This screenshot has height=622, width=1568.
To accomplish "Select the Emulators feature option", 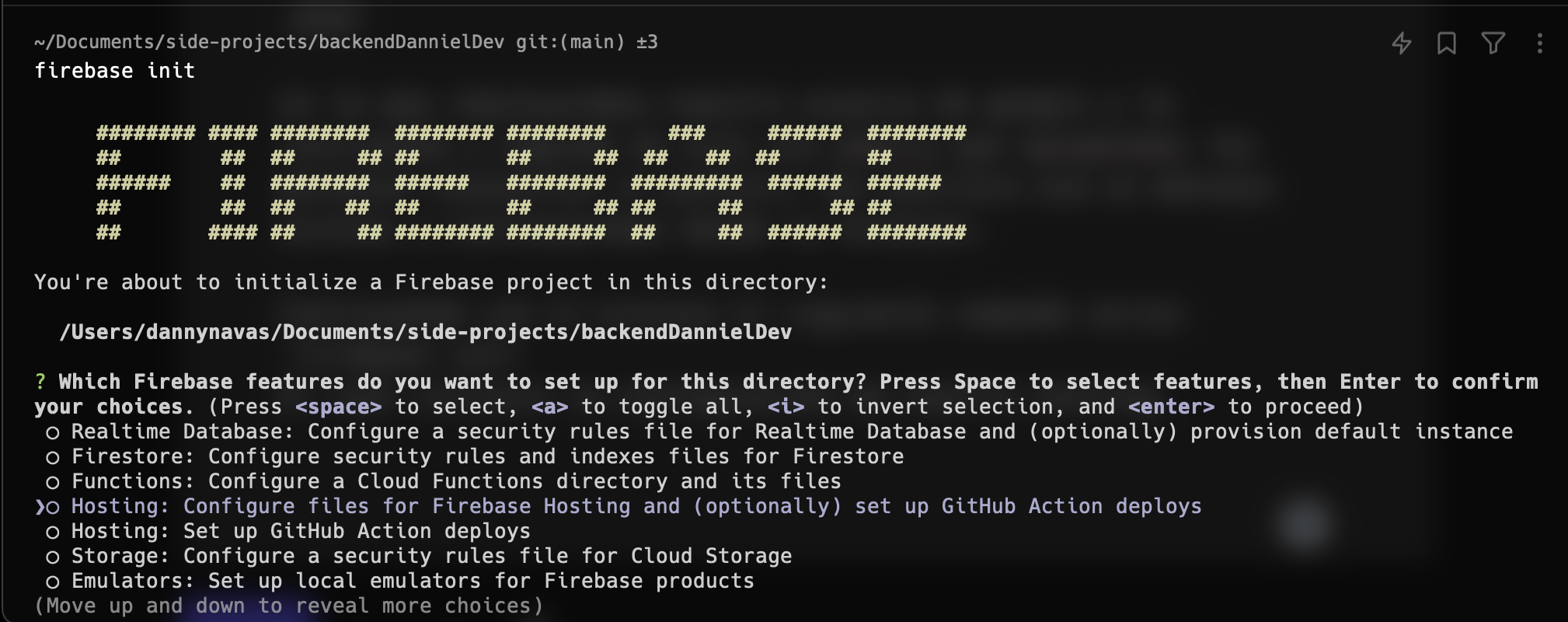I will tap(53, 582).
